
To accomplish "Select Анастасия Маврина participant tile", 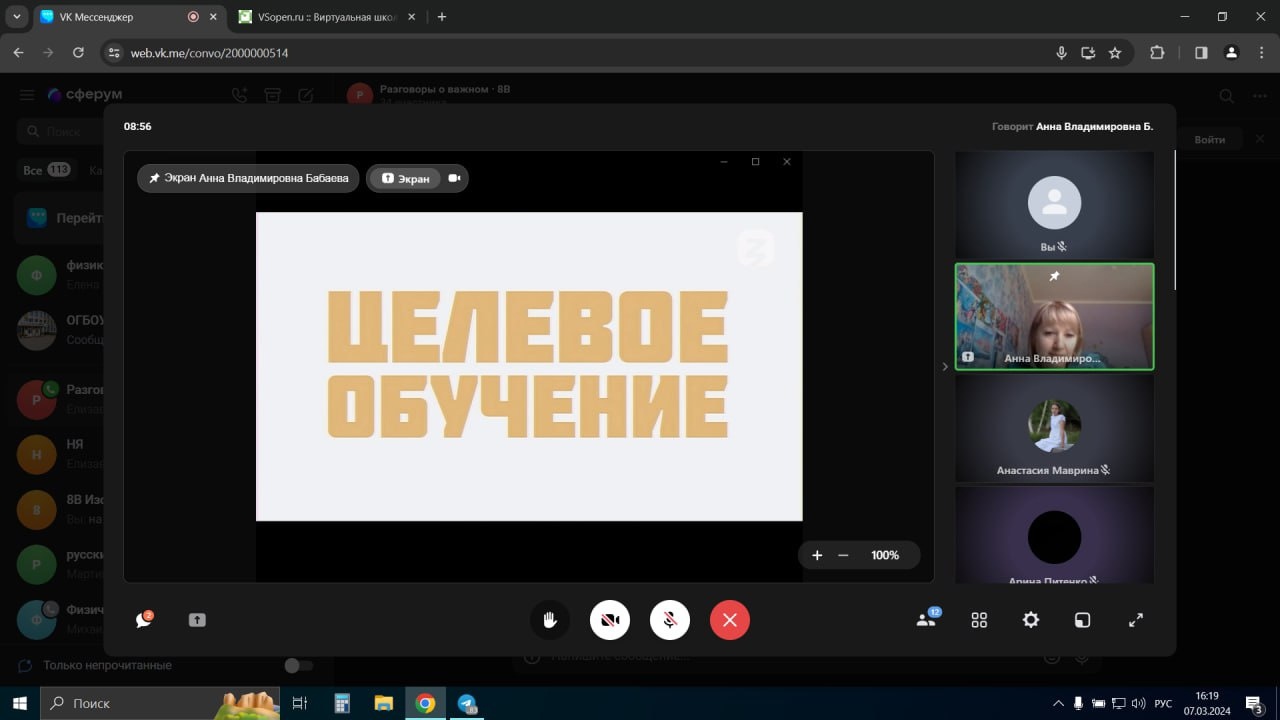I will (1054, 428).
